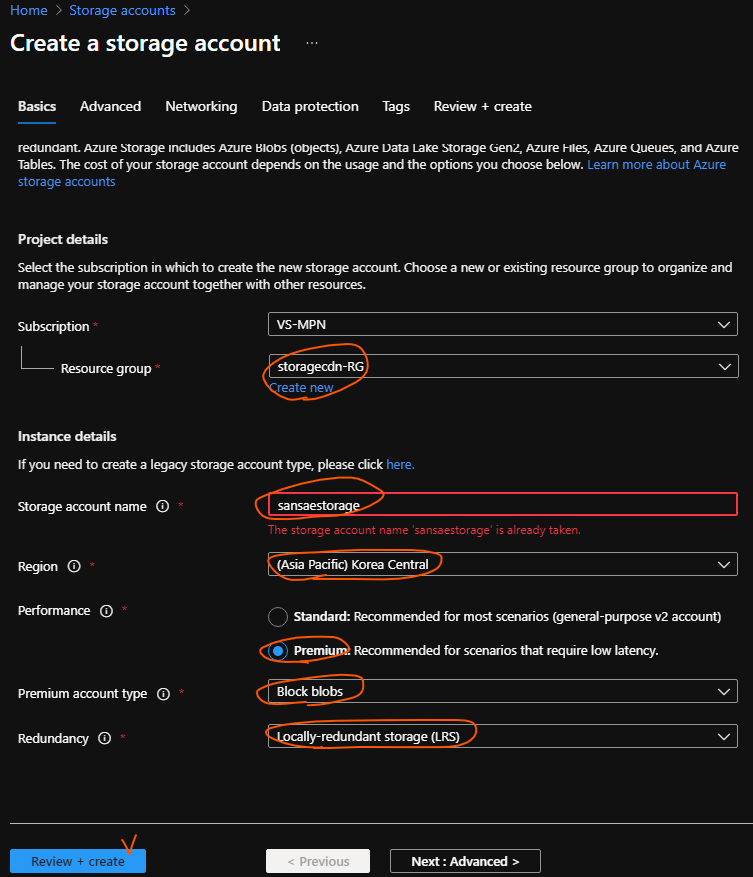Select the Premium performance radio button
This screenshot has height=877, width=753.
[x=278, y=651]
